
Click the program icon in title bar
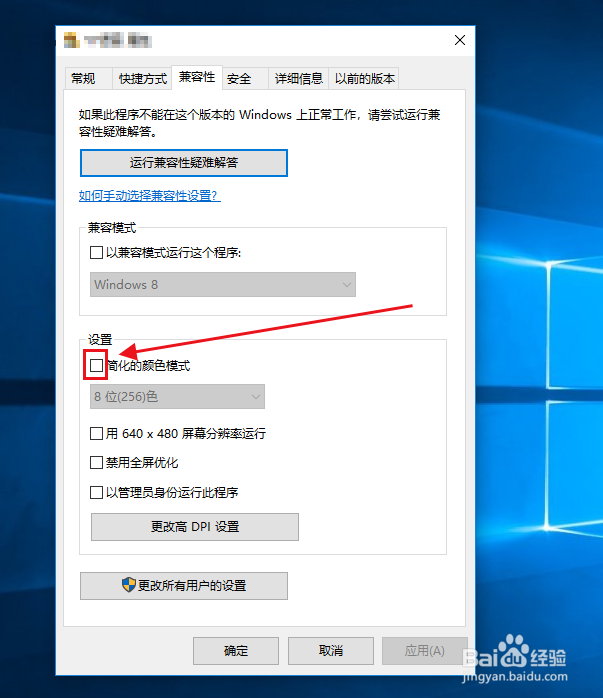tap(72, 41)
